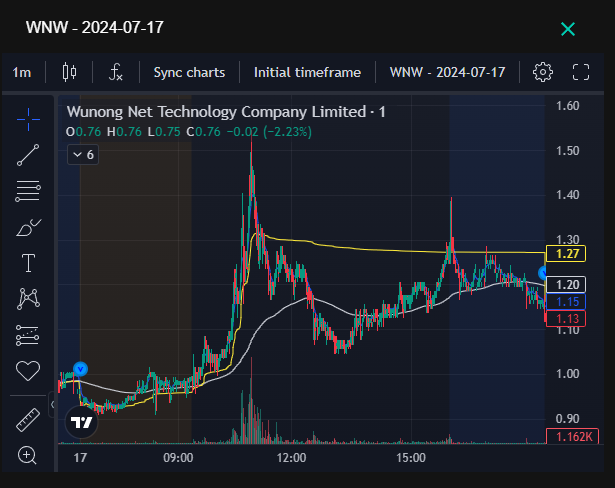Screen dimensions: 615x488
Task: Click the TradingView logo
Action: click(81, 422)
